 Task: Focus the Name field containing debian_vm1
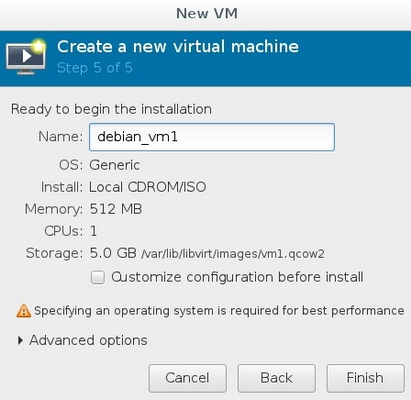212,137
